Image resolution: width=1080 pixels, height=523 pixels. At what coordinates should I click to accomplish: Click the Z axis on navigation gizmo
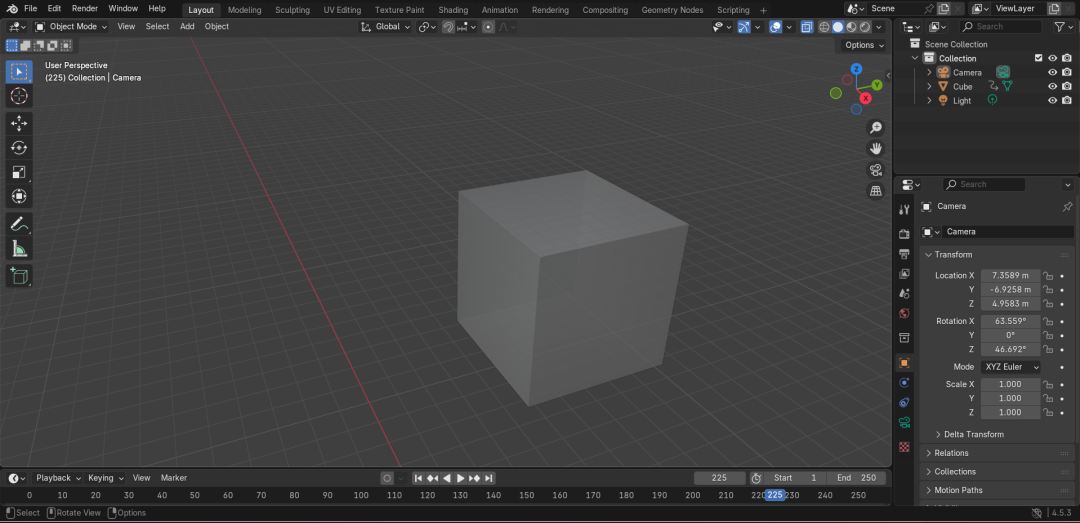point(856,69)
